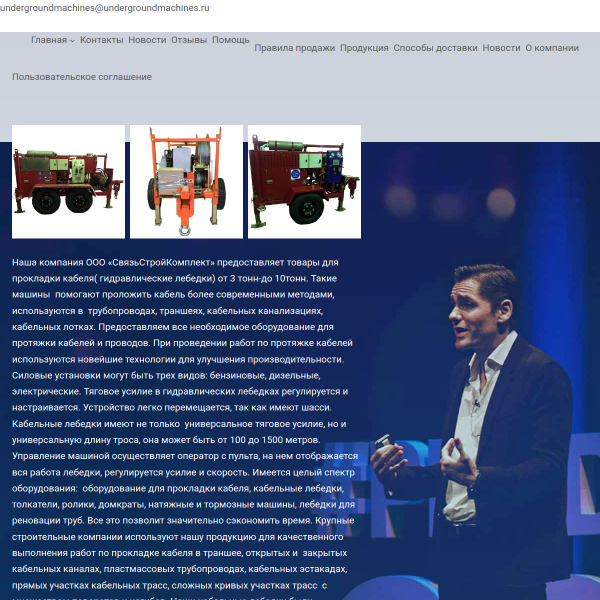Viewport: 600px width, 600px height.
Task: Open the orange cable winch thumbnail
Action: [x=186, y=182]
